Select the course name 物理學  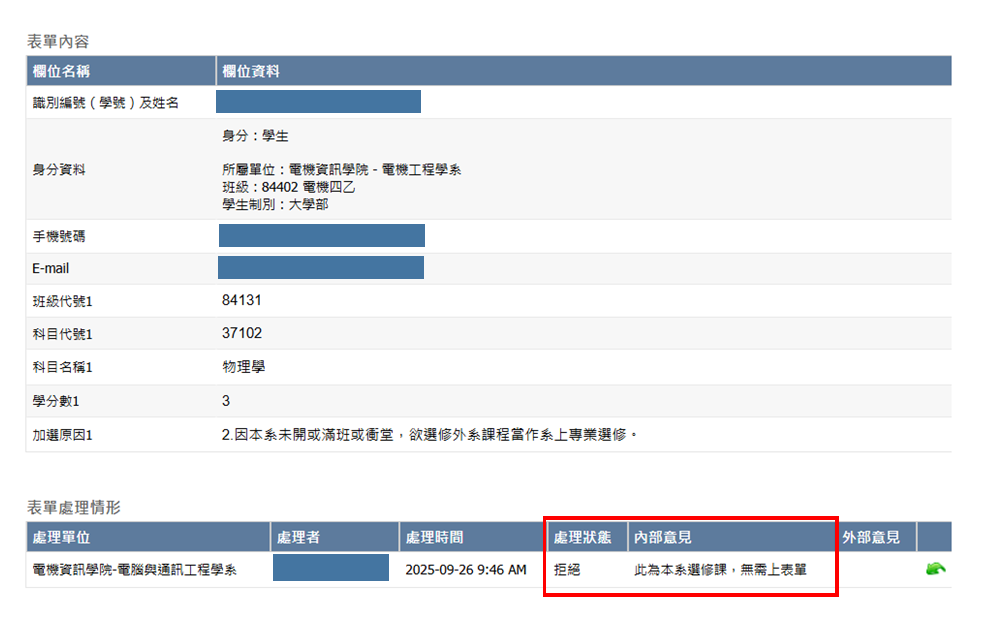[x=243, y=367]
